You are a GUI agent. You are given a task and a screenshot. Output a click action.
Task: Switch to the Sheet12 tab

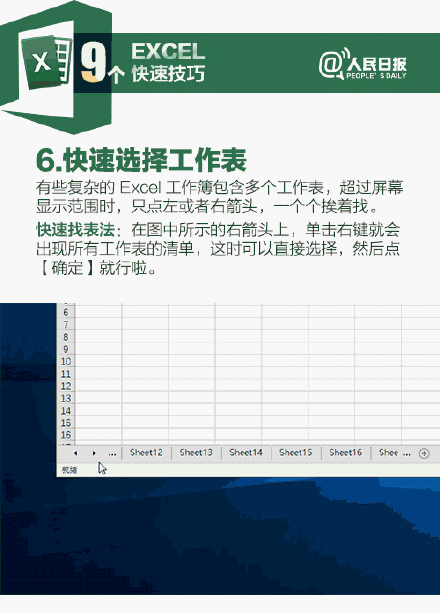coord(146,453)
